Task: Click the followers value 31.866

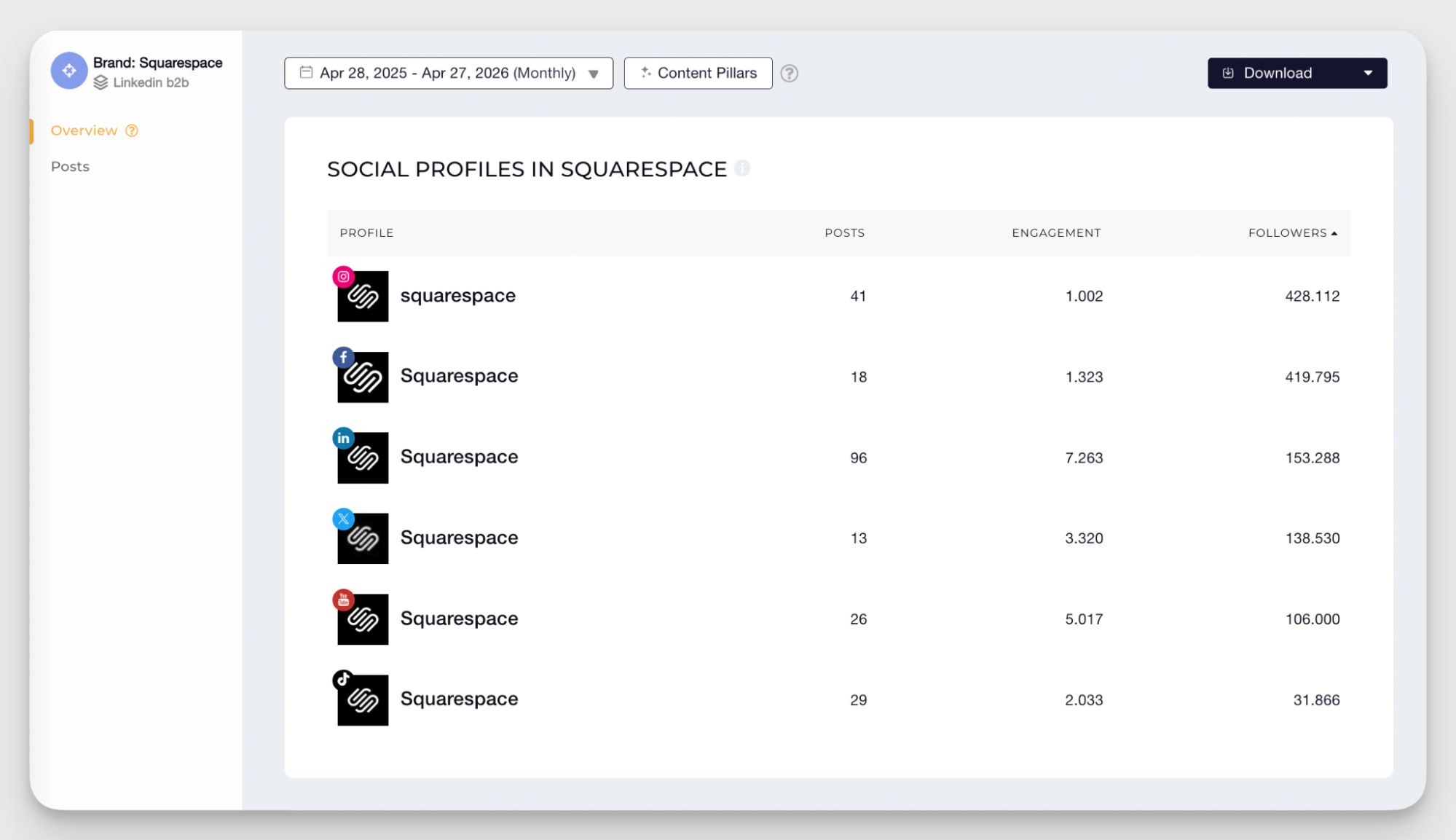Action: [1316, 700]
